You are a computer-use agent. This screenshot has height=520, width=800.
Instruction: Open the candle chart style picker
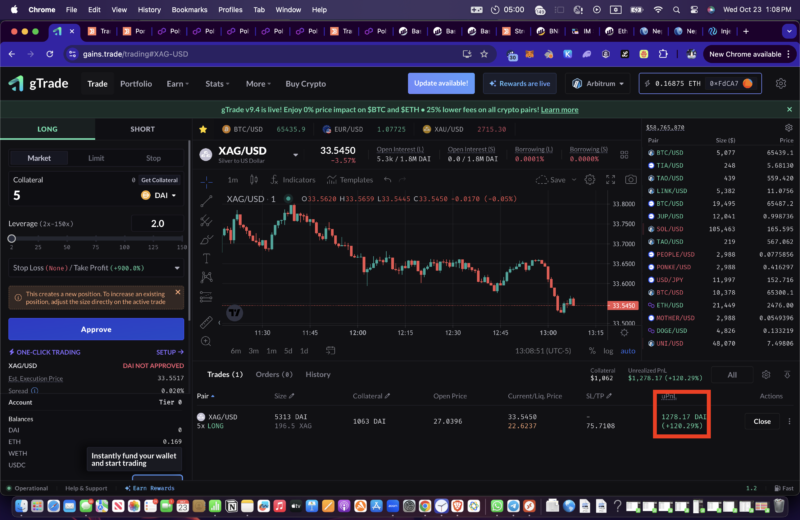tap(254, 180)
